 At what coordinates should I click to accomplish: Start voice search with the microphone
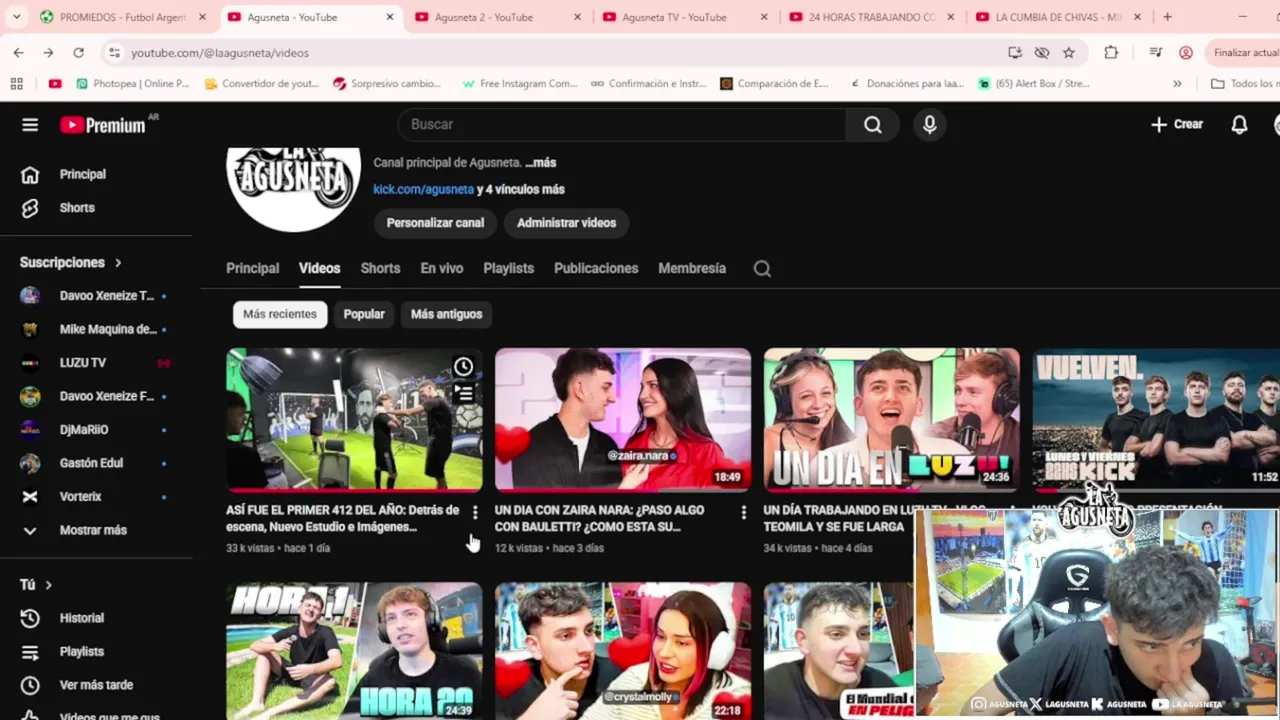[x=930, y=124]
